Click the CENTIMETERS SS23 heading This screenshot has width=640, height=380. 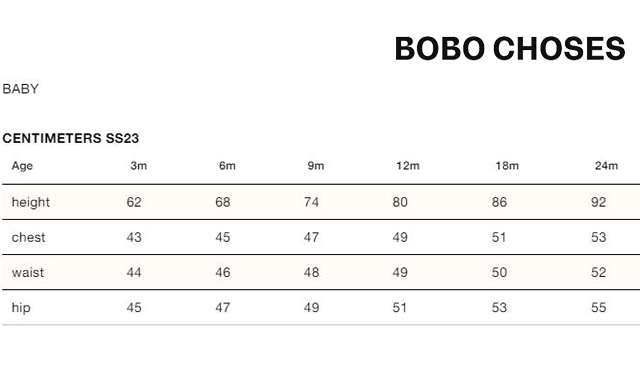pyautogui.click(x=71, y=138)
